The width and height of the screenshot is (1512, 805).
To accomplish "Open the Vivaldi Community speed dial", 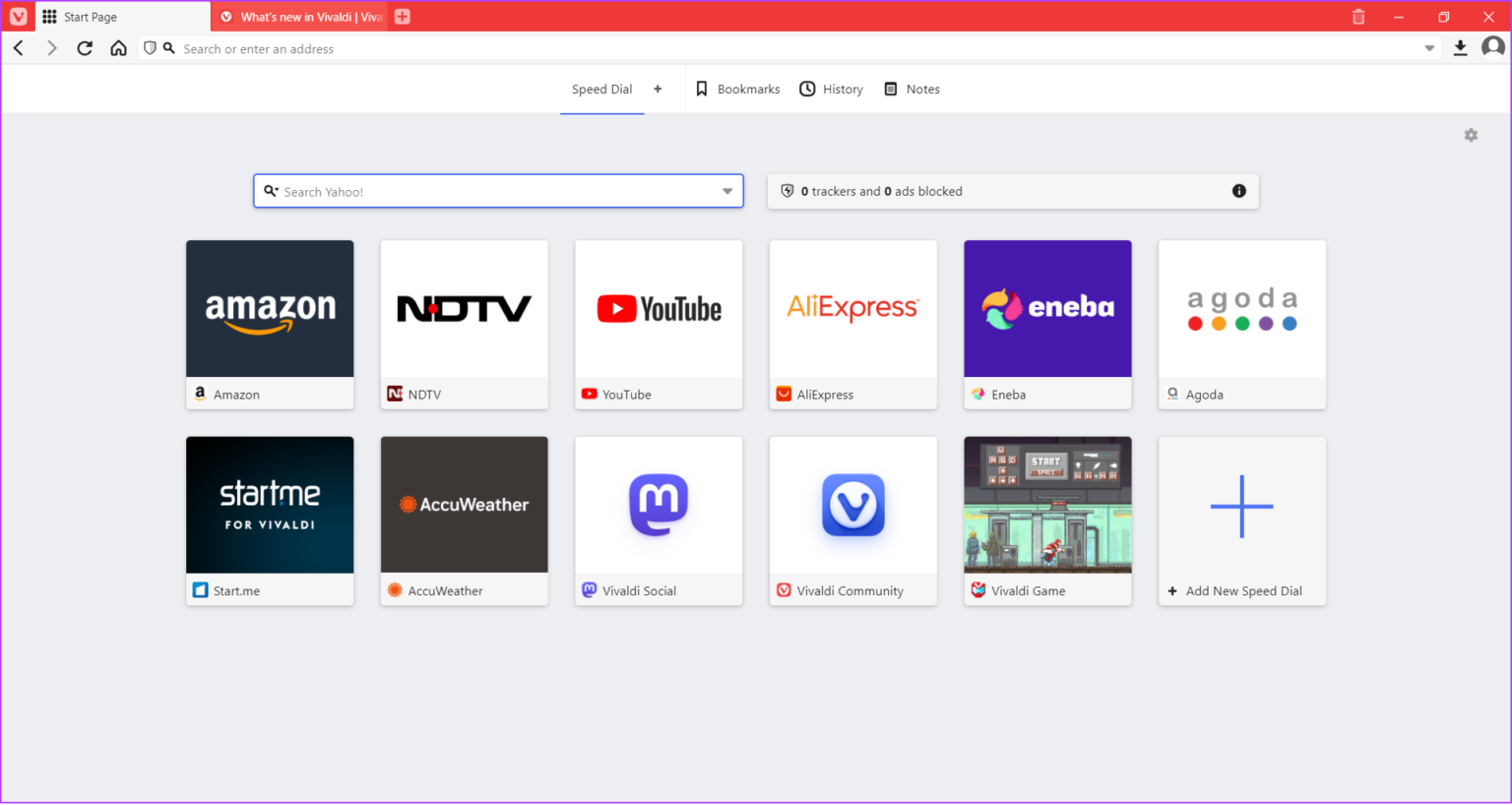I will [x=852, y=505].
